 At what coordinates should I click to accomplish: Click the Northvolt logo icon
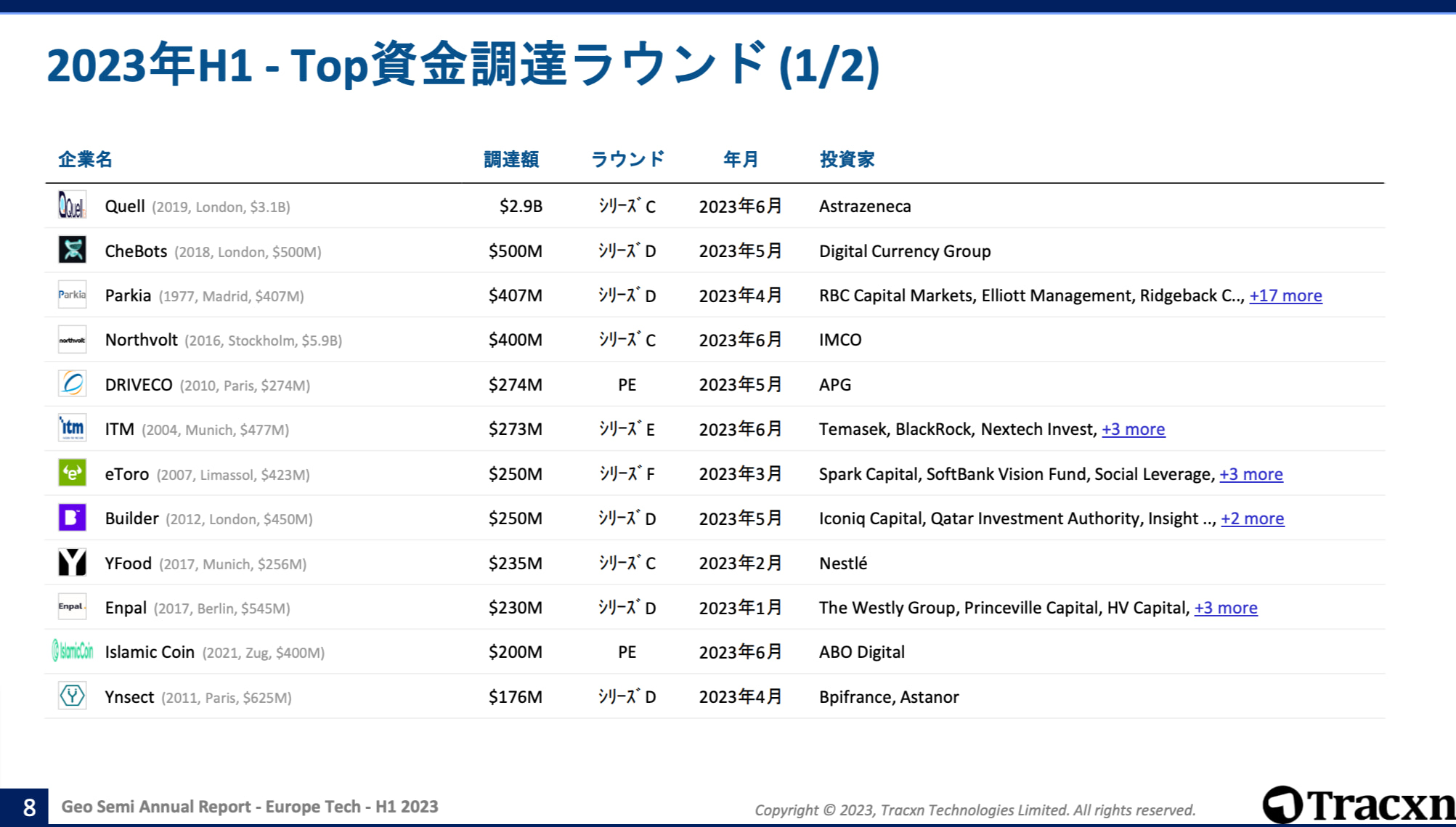tap(72, 340)
